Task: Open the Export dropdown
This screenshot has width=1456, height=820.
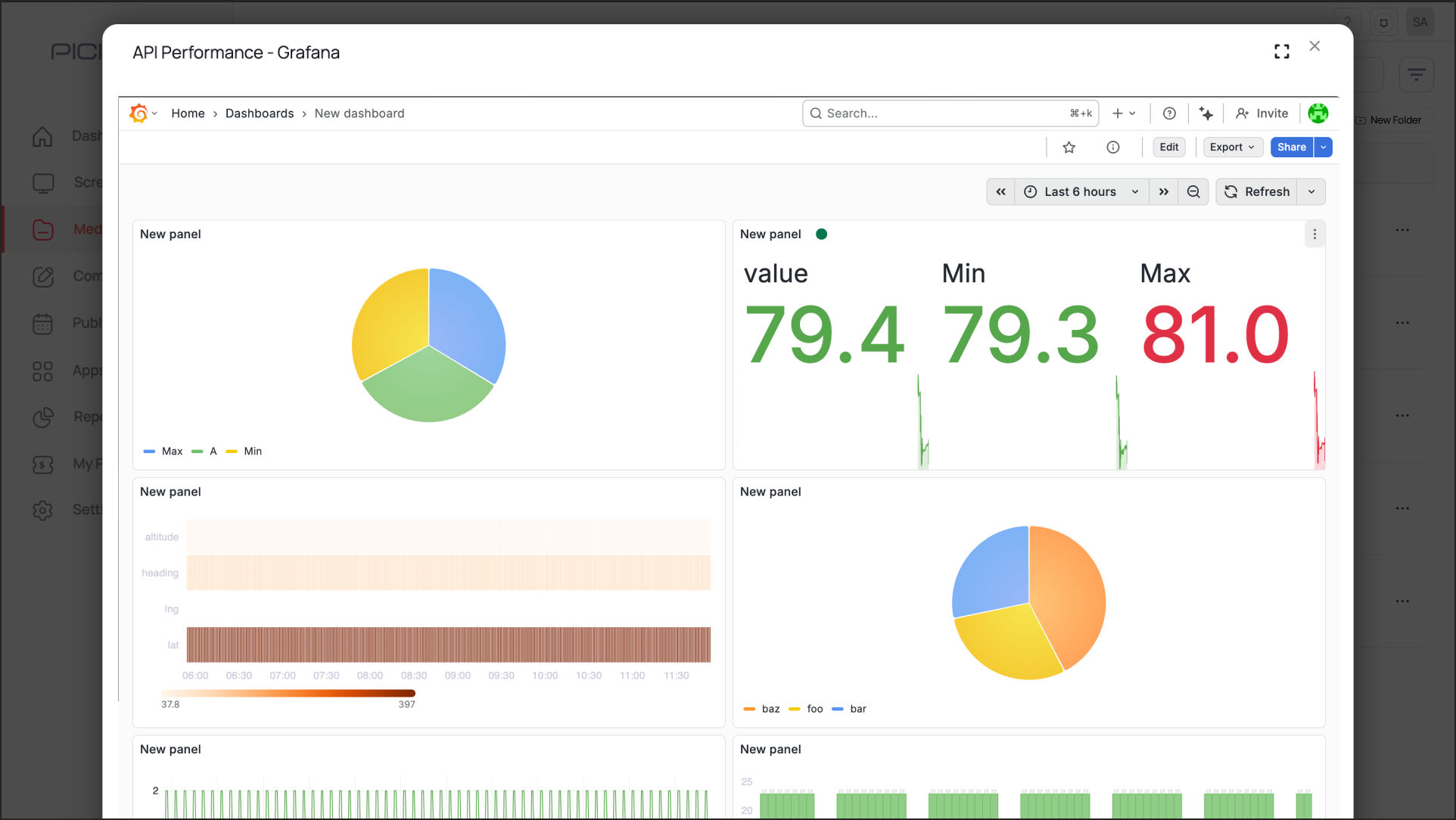Action: pos(1232,148)
